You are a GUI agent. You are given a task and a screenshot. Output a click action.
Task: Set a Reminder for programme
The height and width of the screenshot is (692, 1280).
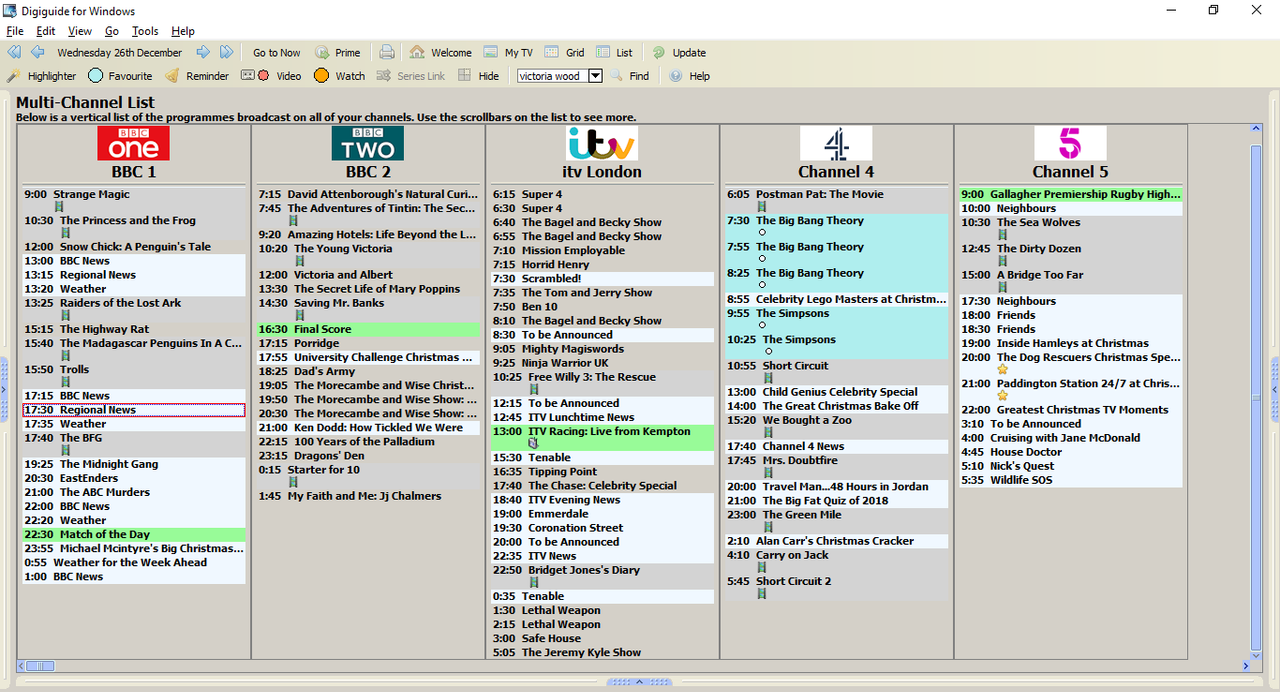click(197, 76)
